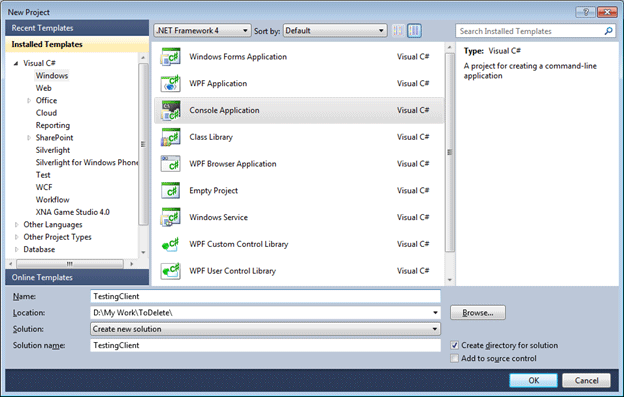Open the Sort by Default dropdown
The image size is (624, 397).
[335, 31]
